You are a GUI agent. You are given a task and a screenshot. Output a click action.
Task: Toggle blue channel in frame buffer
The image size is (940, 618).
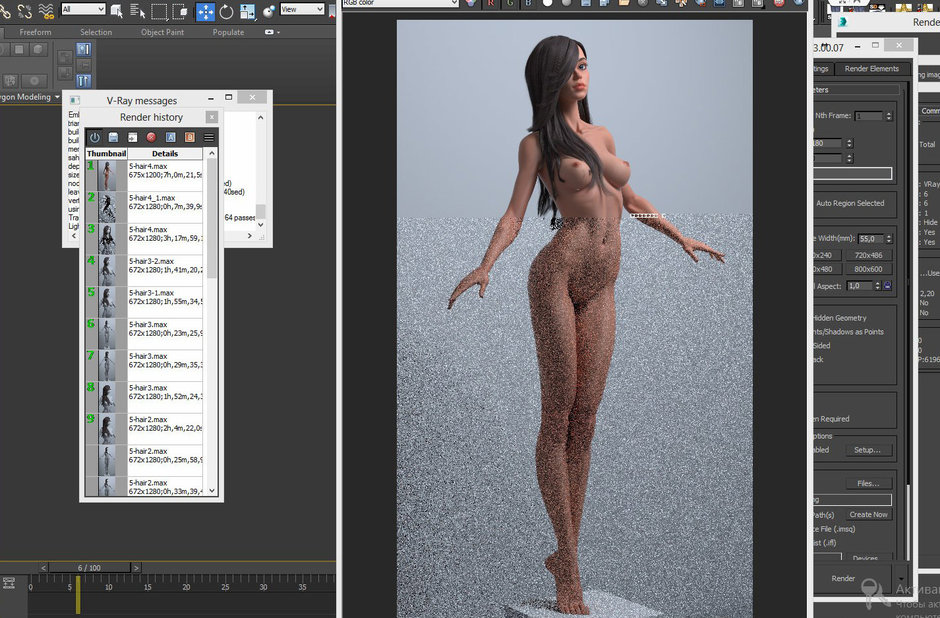pyautogui.click(x=528, y=3)
